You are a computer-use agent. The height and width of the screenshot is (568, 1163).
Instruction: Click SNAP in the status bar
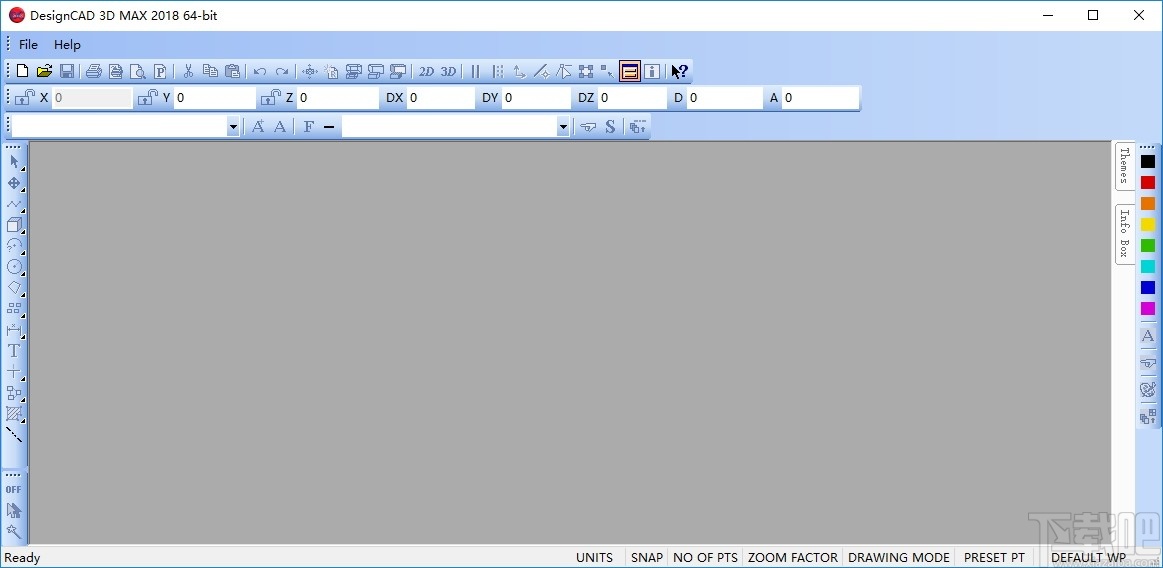point(647,558)
